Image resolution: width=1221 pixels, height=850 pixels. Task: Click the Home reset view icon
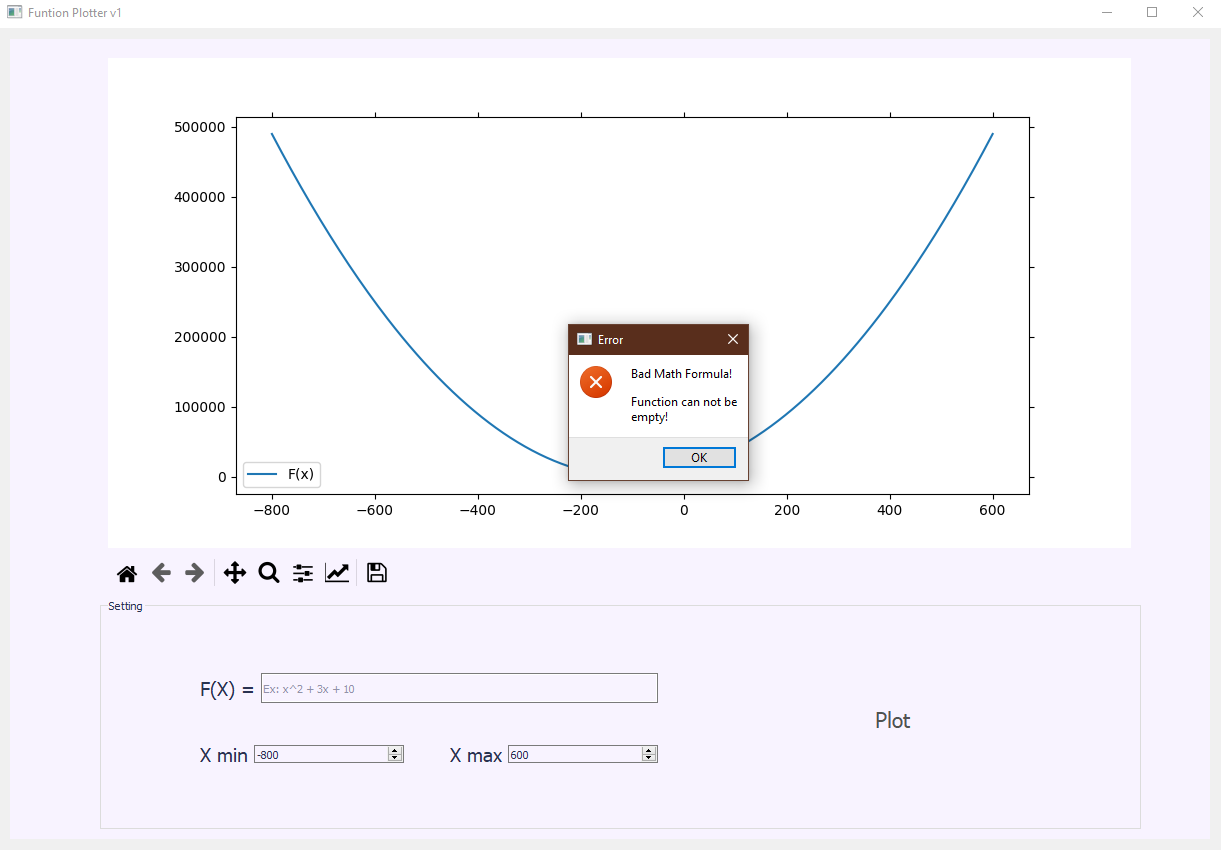pos(127,573)
